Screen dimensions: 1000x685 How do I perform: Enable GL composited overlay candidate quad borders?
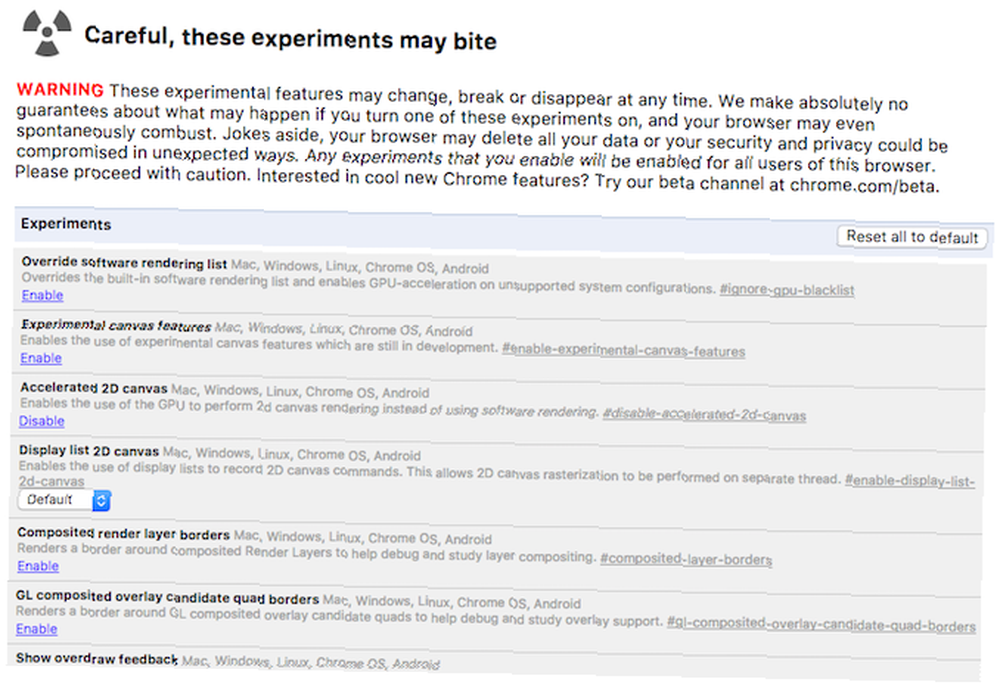(36, 629)
